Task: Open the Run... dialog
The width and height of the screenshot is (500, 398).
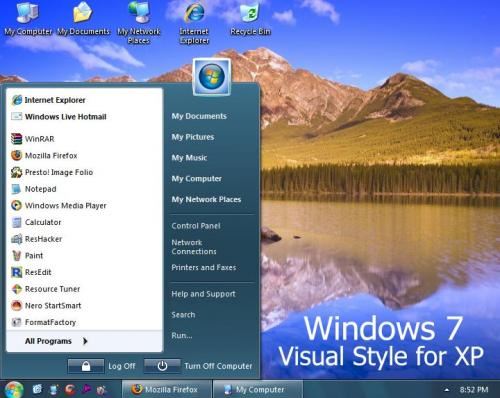Action: (182, 335)
